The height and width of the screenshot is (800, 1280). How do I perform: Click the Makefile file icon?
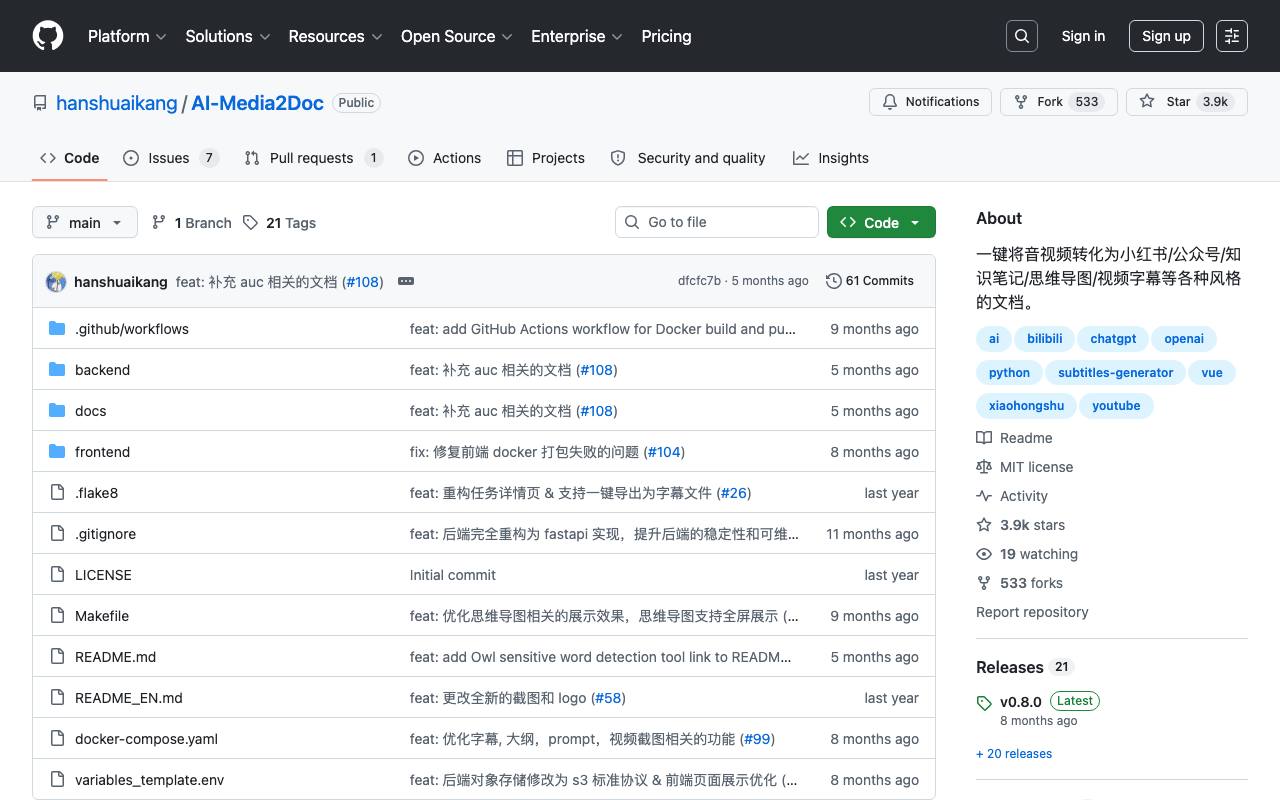(57, 616)
